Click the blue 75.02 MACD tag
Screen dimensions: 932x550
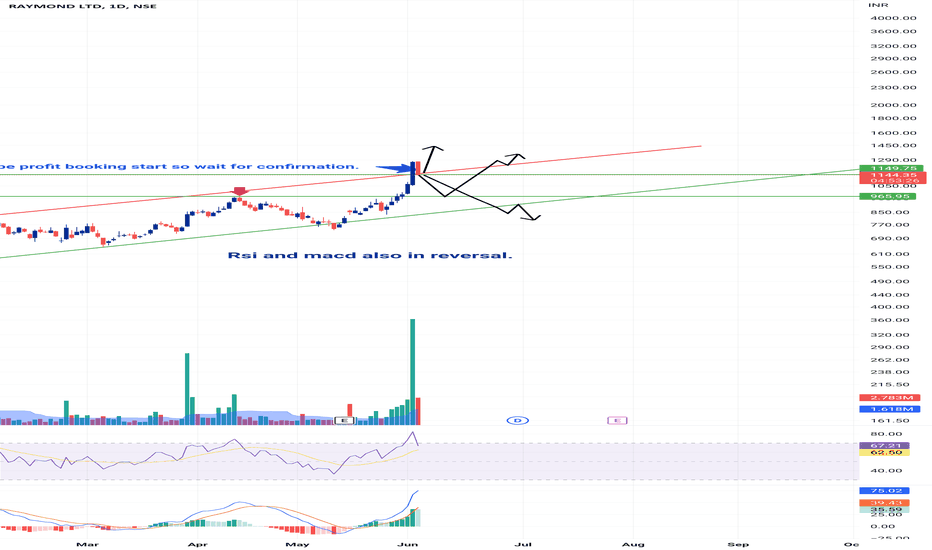click(884, 491)
